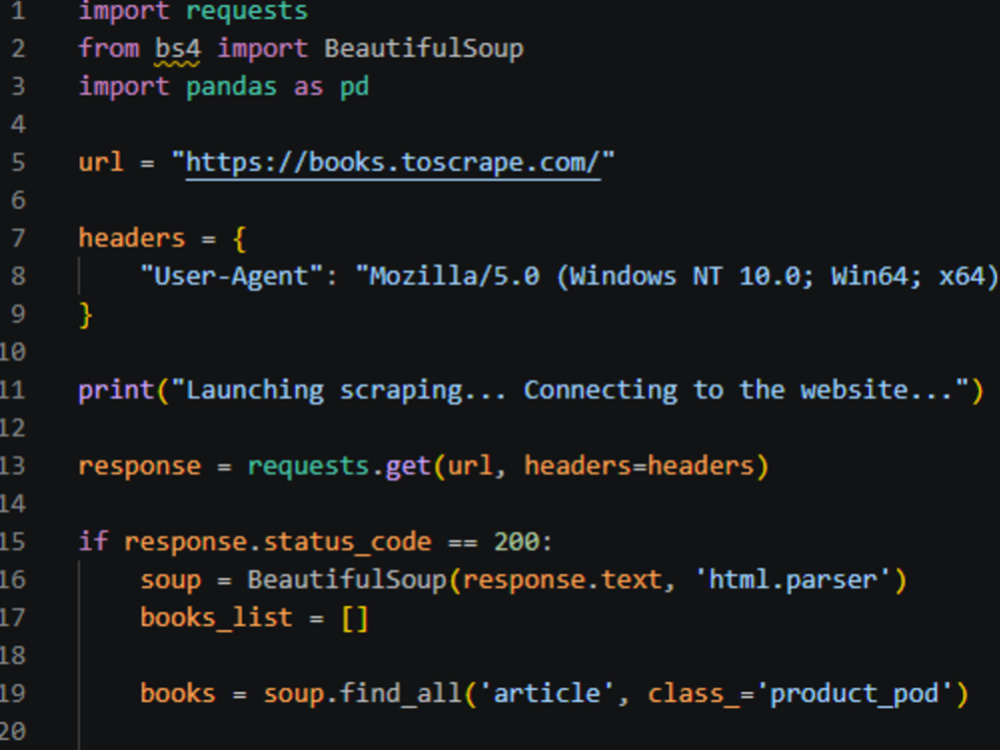This screenshot has width=1000, height=750.
Task: Click line number 13 in gutter
Action: coord(13,466)
